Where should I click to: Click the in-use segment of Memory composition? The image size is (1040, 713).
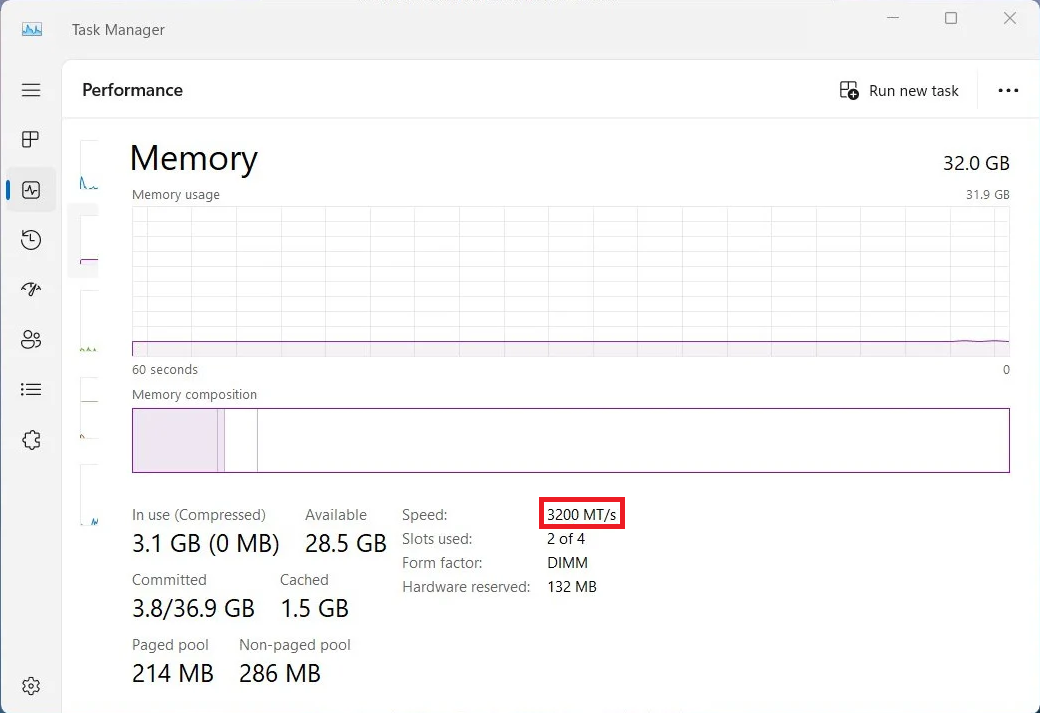tap(175, 440)
